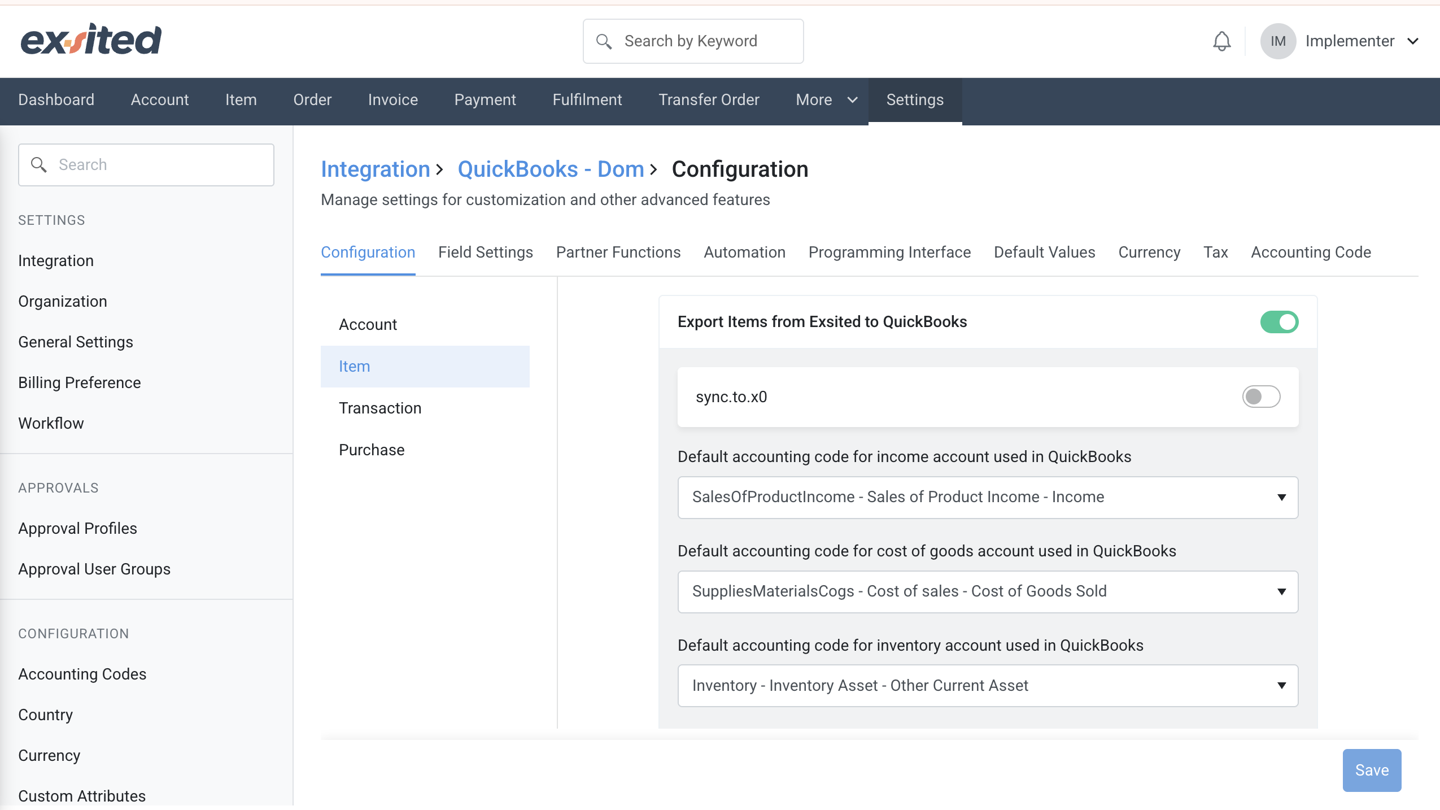Open Country in sidebar

tap(45, 715)
